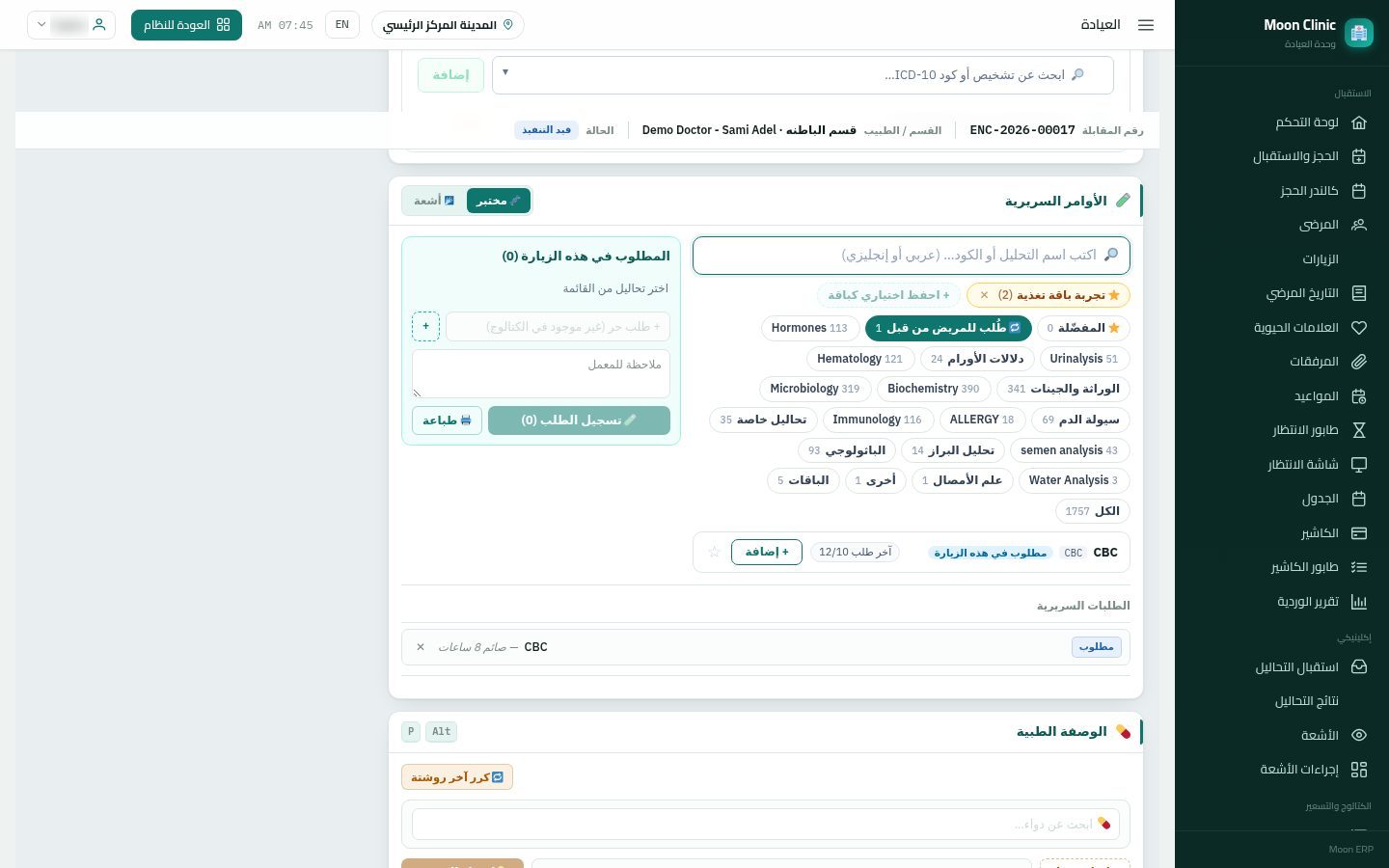Click the ابحث عن دواء search field
The width and height of the screenshot is (1389, 868).
(766, 824)
